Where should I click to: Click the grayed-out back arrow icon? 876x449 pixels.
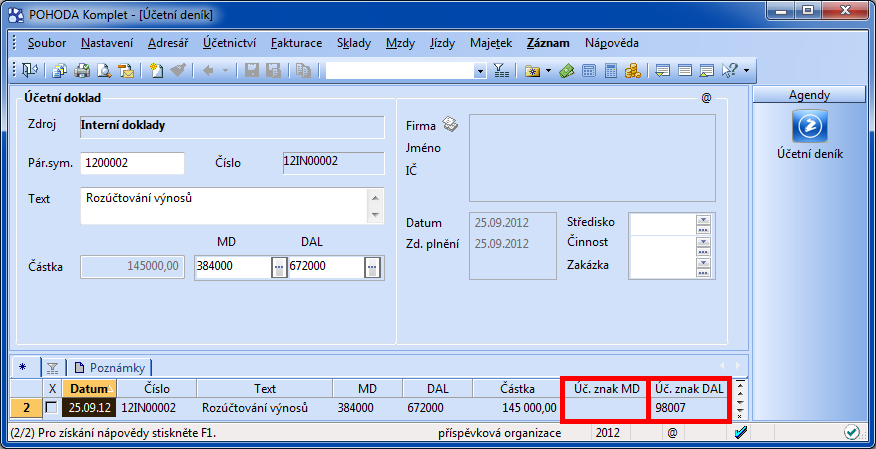(x=208, y=71)
